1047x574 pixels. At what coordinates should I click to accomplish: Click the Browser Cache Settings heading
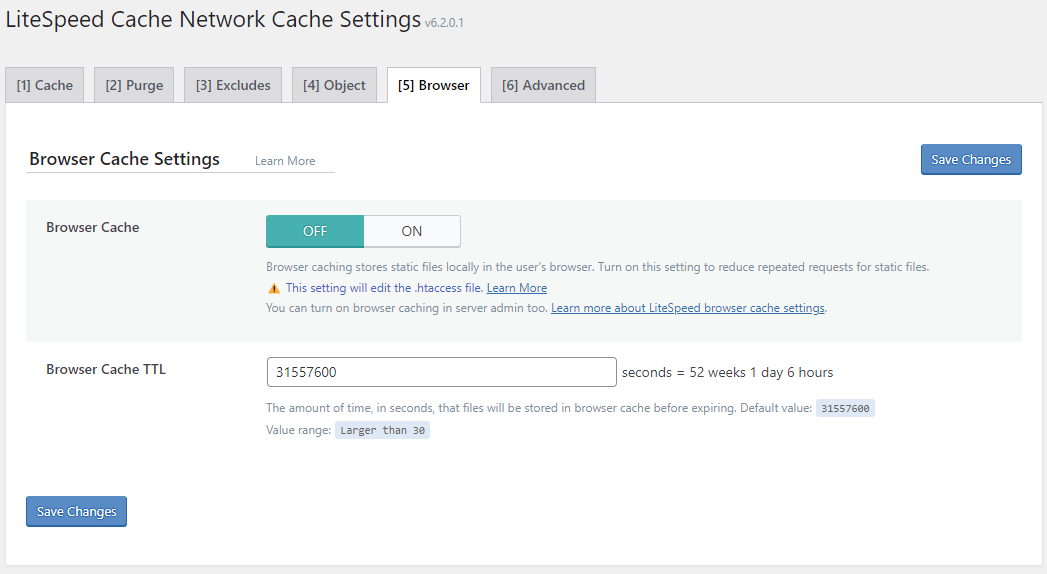click(x=124, y=159)
